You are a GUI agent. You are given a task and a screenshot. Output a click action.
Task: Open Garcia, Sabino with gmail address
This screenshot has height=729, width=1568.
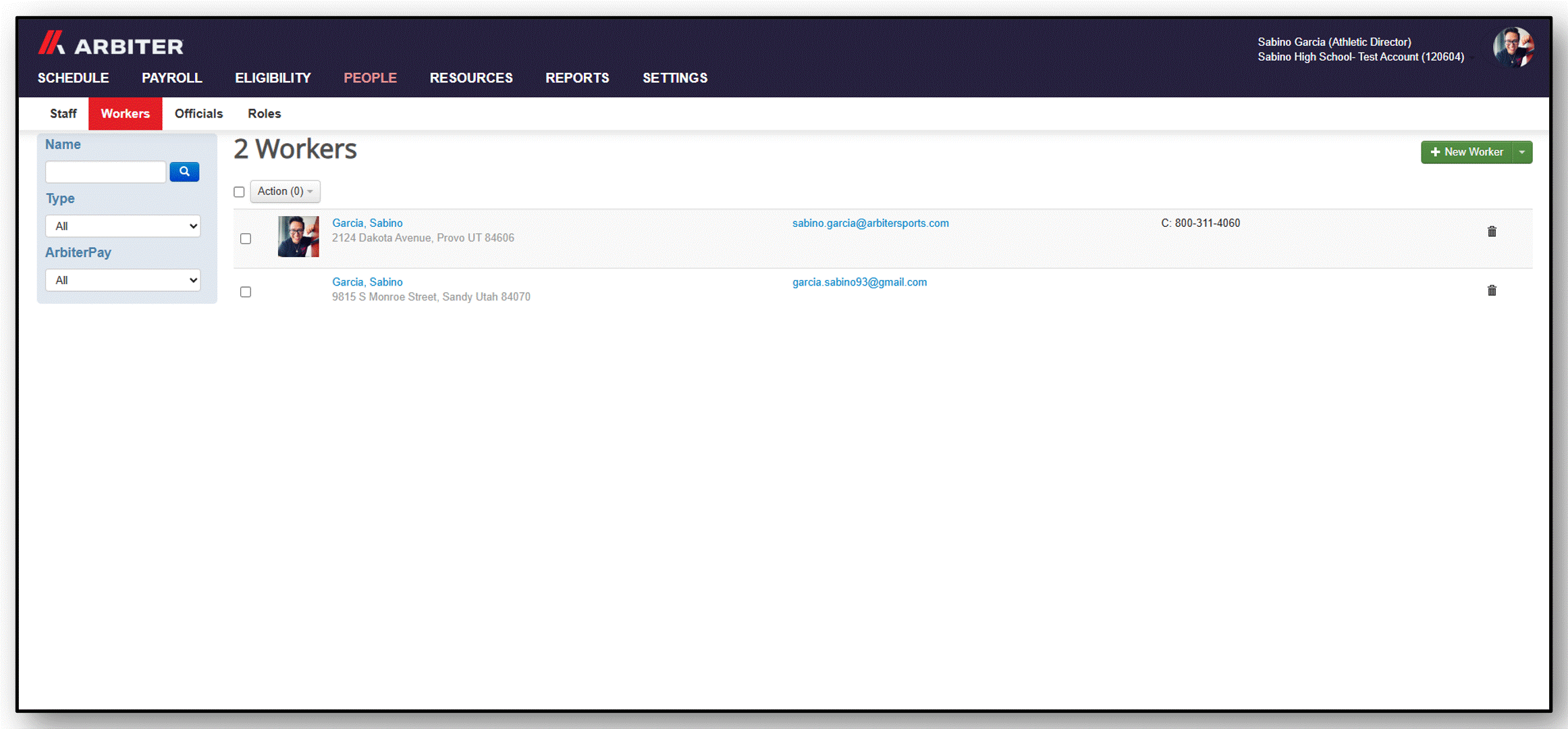[x=367, y=282]
